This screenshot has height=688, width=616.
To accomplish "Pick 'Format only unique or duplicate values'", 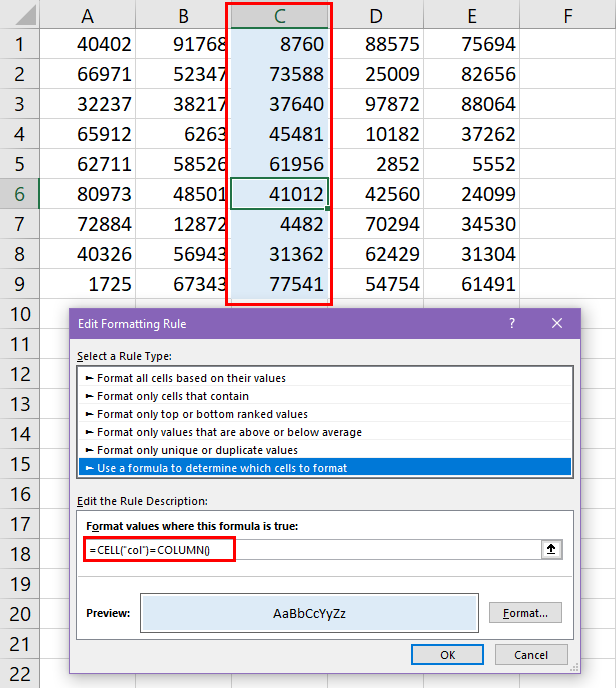I will 325,450.
